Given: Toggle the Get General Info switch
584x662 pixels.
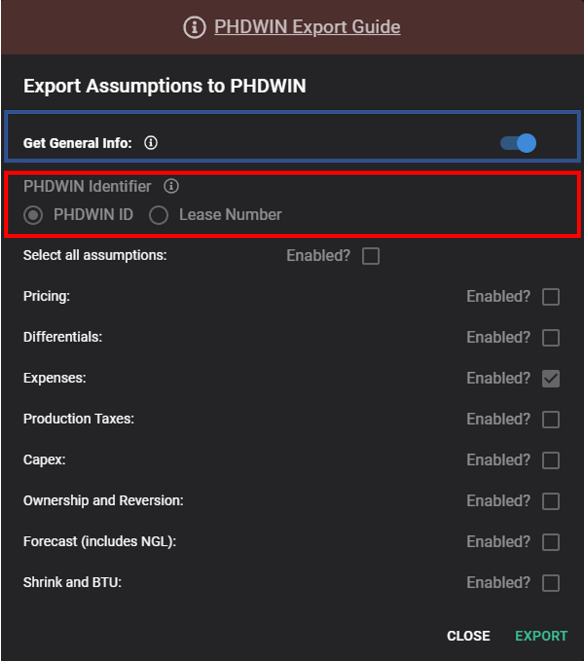Looking at the screenshot, I should pos(518,143).
